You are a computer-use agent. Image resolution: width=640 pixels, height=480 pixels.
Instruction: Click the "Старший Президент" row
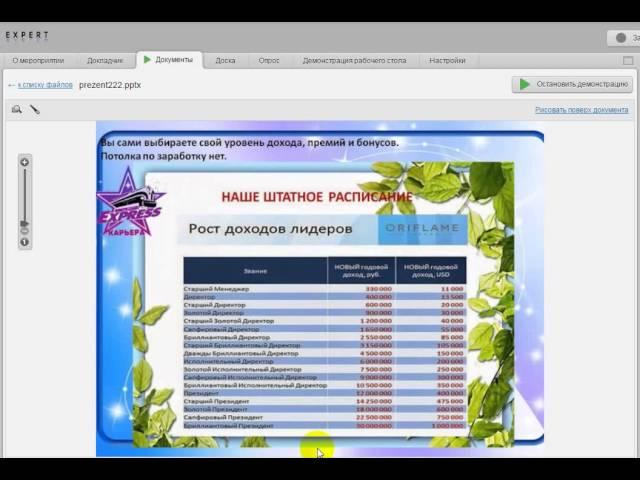click(324, 401)
